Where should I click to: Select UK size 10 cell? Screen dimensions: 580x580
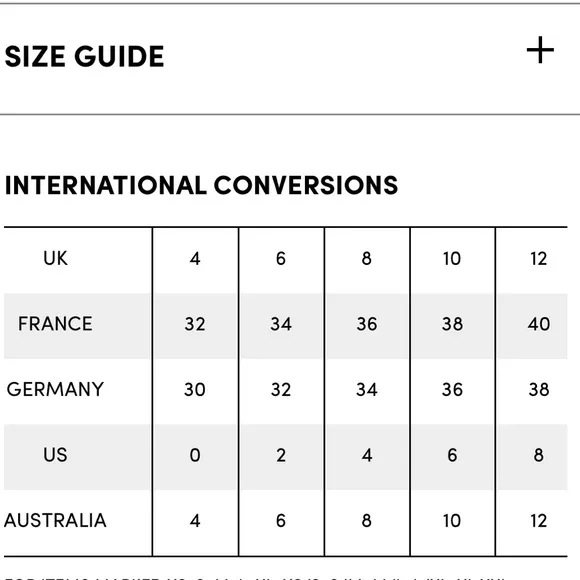tap(452, 259)
